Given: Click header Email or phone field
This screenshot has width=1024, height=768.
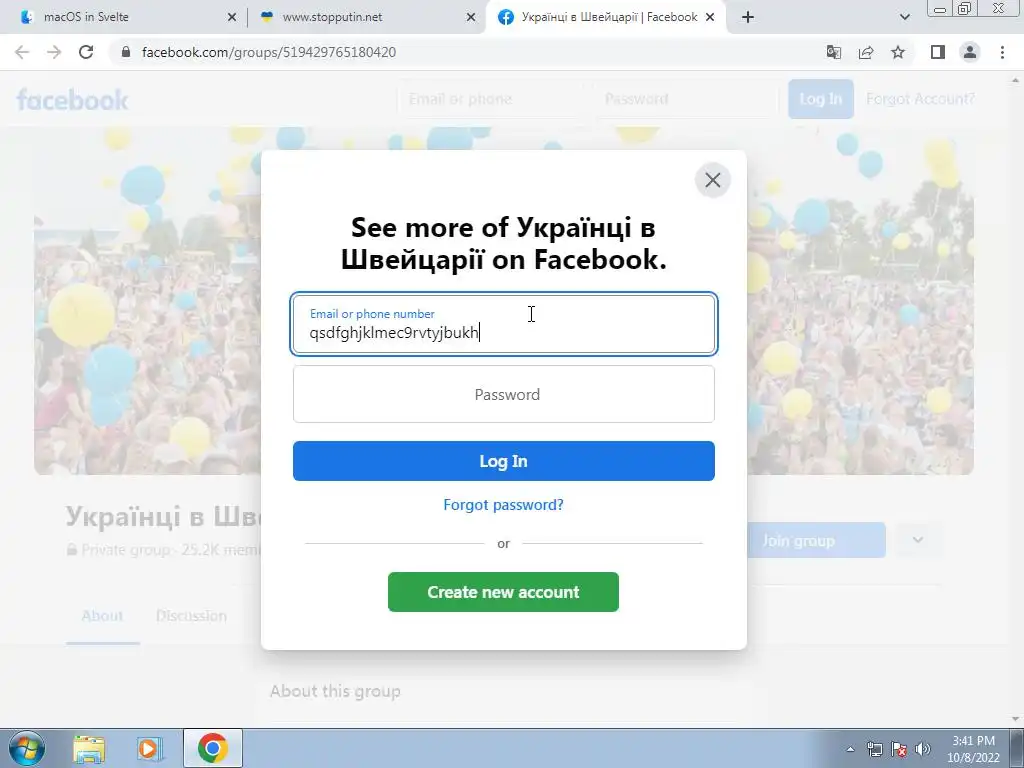Looking at the screenshot, I should [491, 99].
